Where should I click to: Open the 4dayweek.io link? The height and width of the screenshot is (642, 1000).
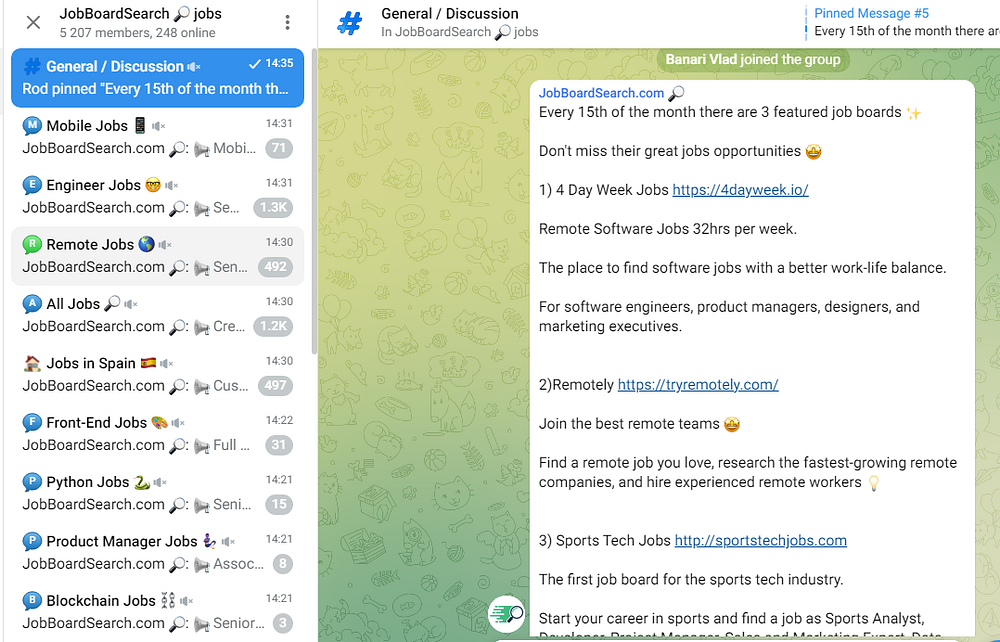[740, 190]
